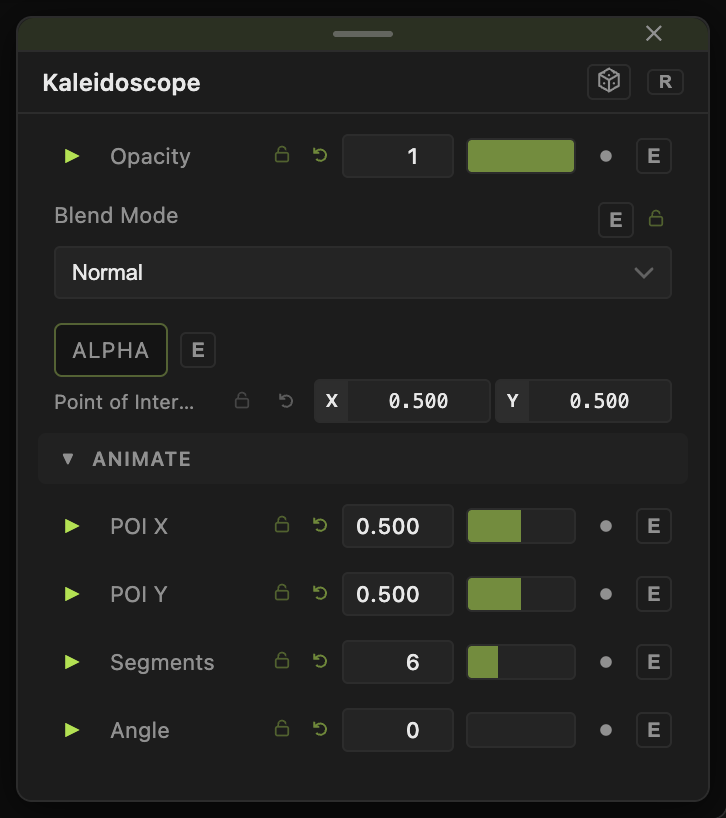Toggle the ALPHA button
The image size is (726, 818).
point(111,350)
